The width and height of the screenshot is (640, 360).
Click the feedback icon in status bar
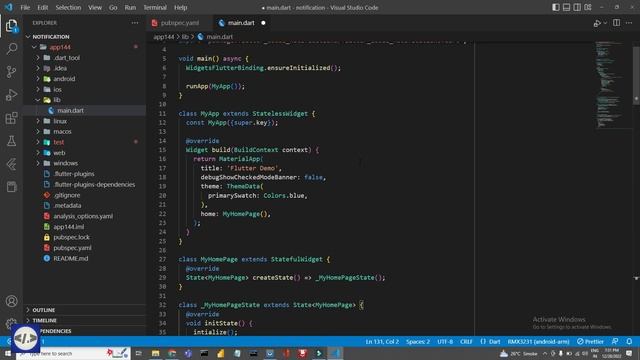pyautogui.click(x=615, y=341)
